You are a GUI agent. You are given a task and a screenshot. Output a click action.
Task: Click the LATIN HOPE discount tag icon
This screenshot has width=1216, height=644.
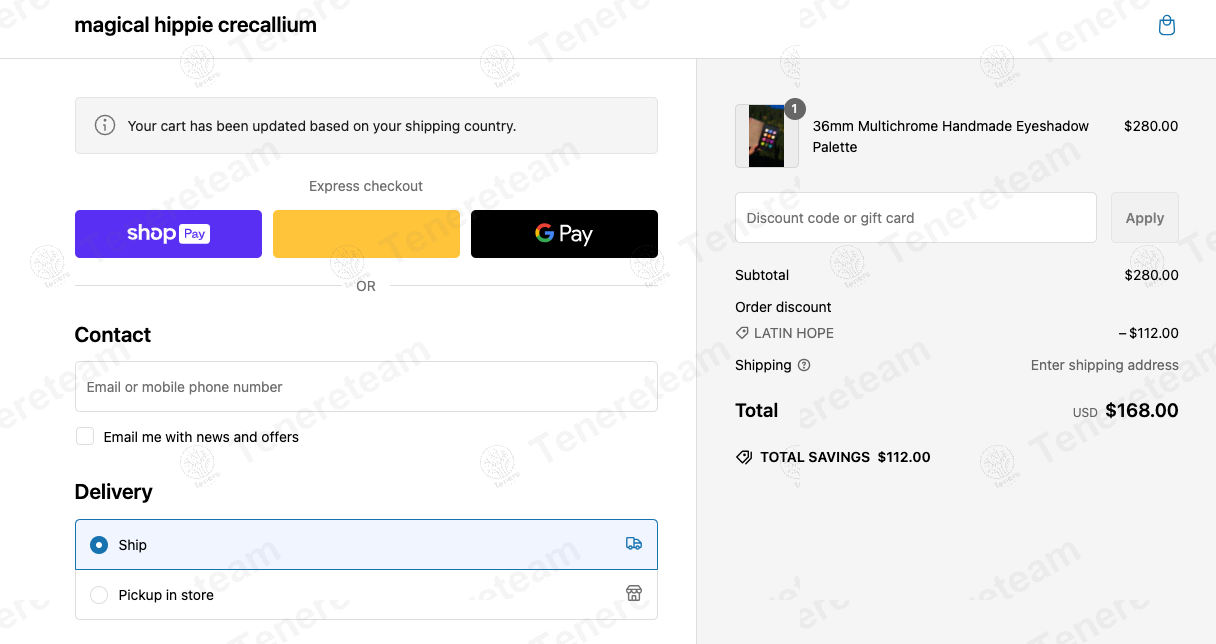742,333
